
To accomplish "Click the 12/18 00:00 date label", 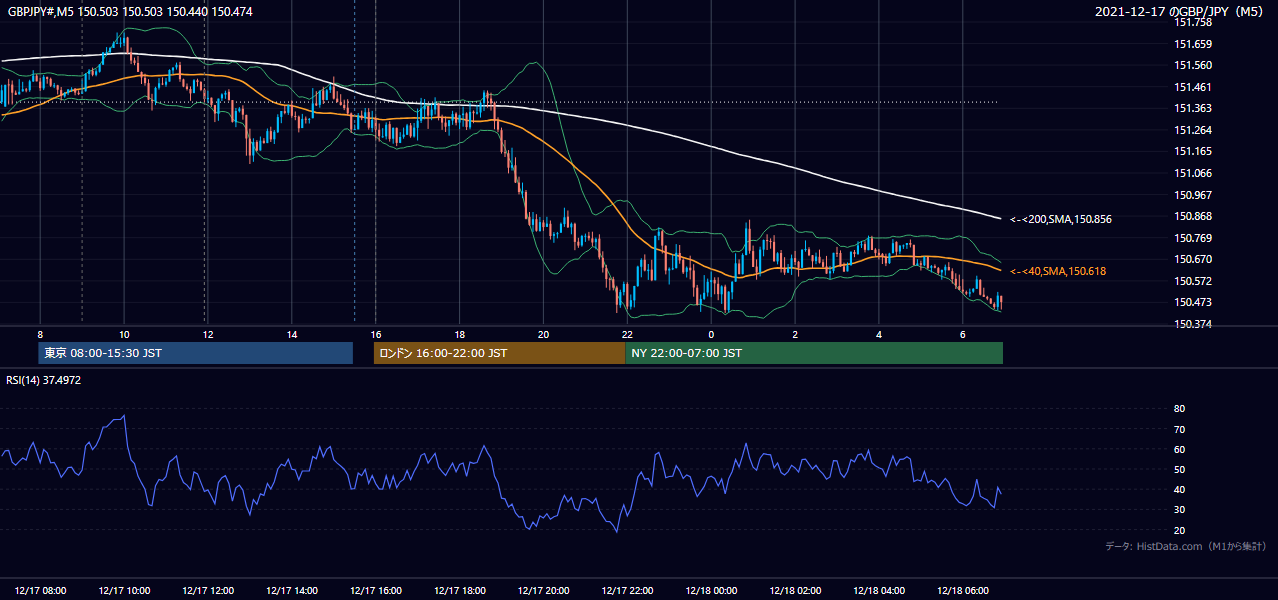I will (x=711, y=590).
